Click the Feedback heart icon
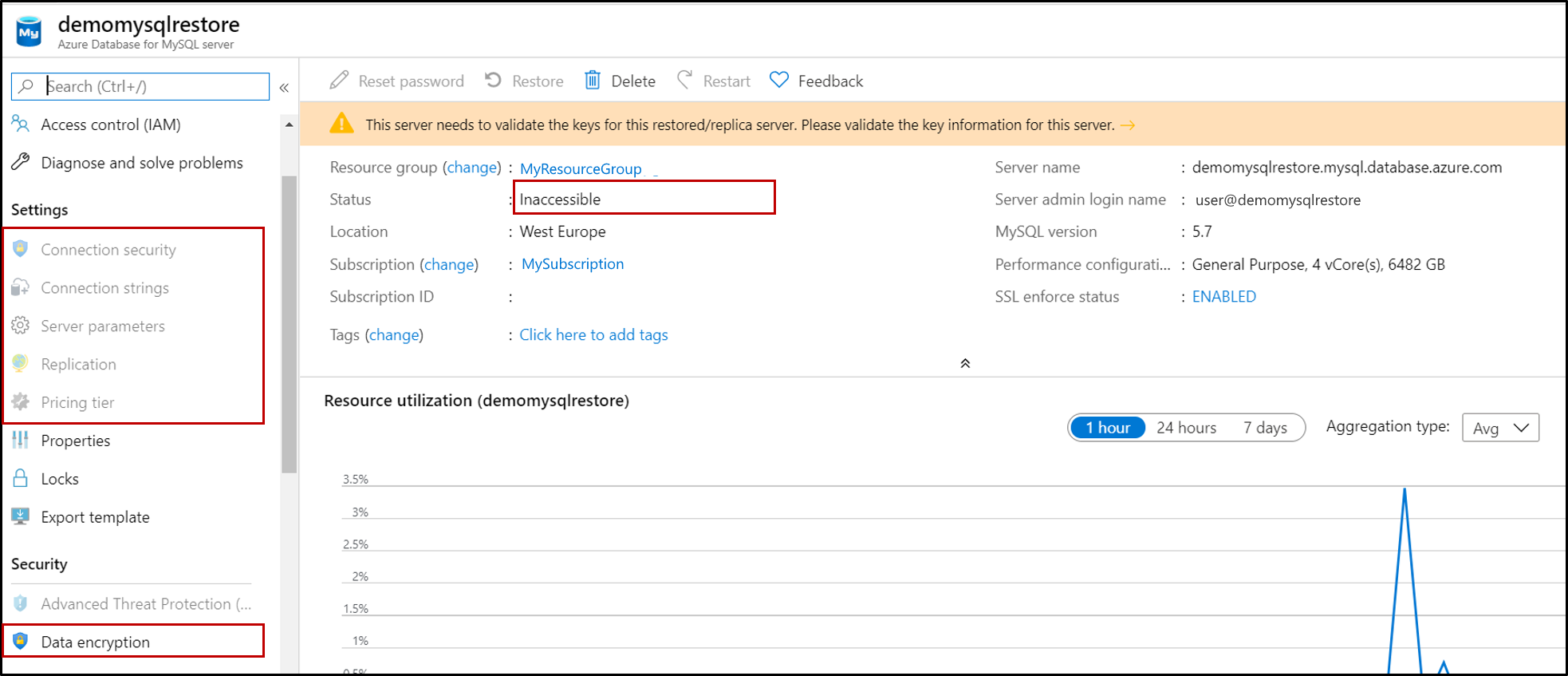1568x676 pixels. (779, 80)
